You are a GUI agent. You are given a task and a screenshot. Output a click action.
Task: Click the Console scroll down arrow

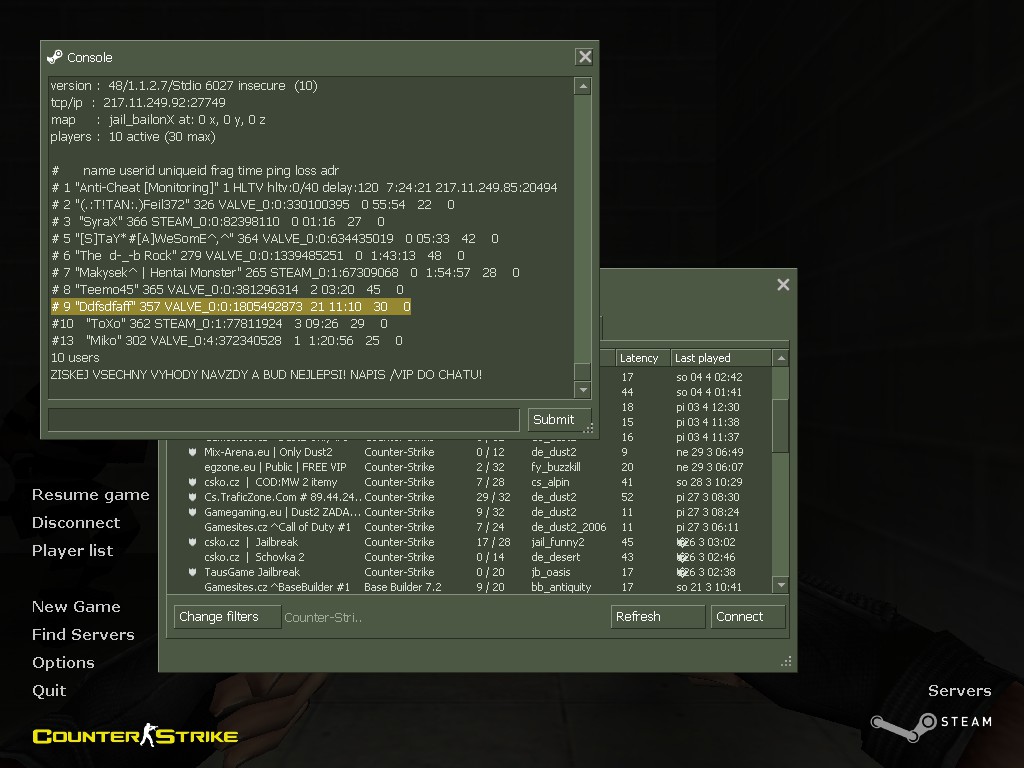[583, 390]
